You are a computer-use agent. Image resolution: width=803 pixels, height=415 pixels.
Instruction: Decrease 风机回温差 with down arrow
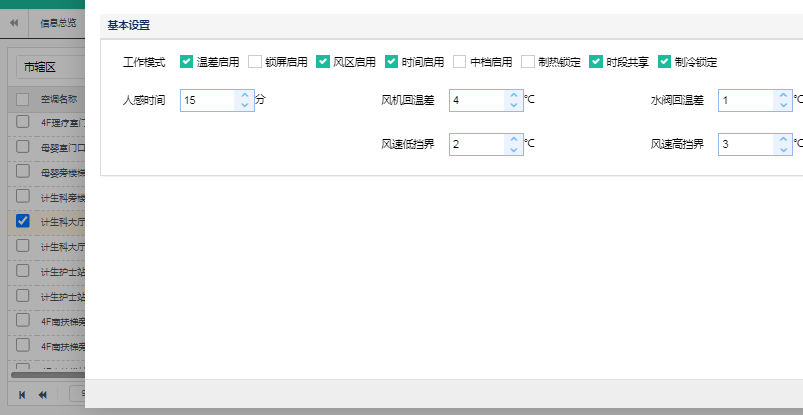coord(514,105)
